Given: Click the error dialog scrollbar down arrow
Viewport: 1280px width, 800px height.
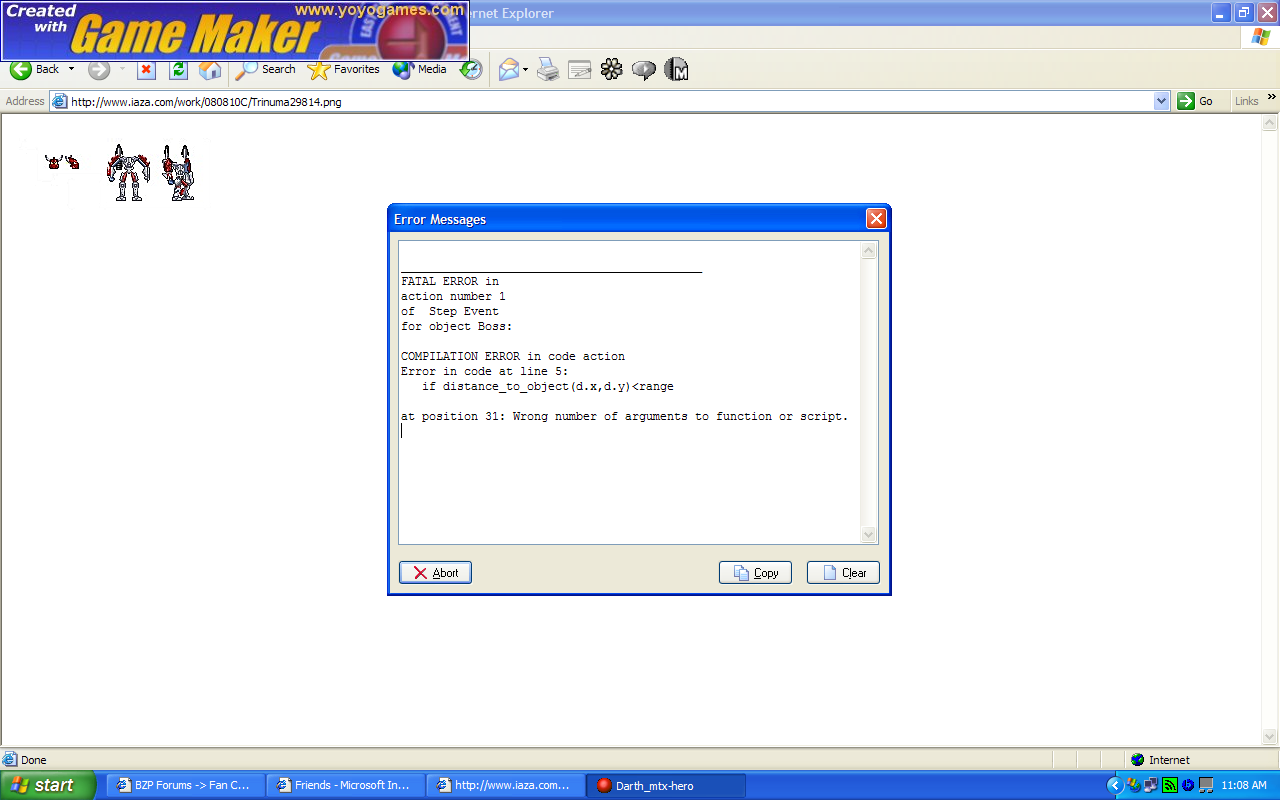Looking at the screenshot, I should (x=868, y=534).
